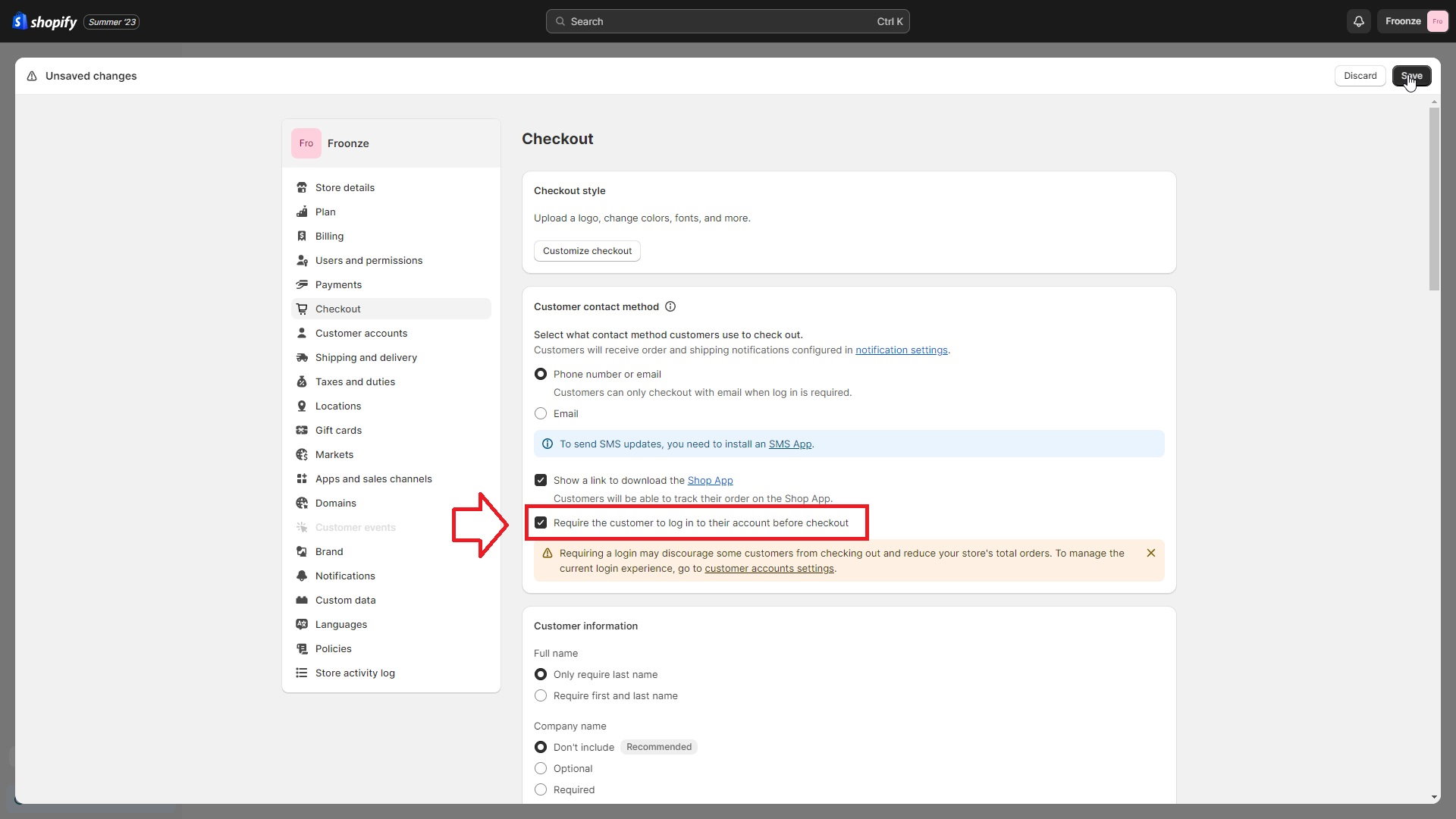
Task: Click the Store details shop icon
Action: pos(302,188)
